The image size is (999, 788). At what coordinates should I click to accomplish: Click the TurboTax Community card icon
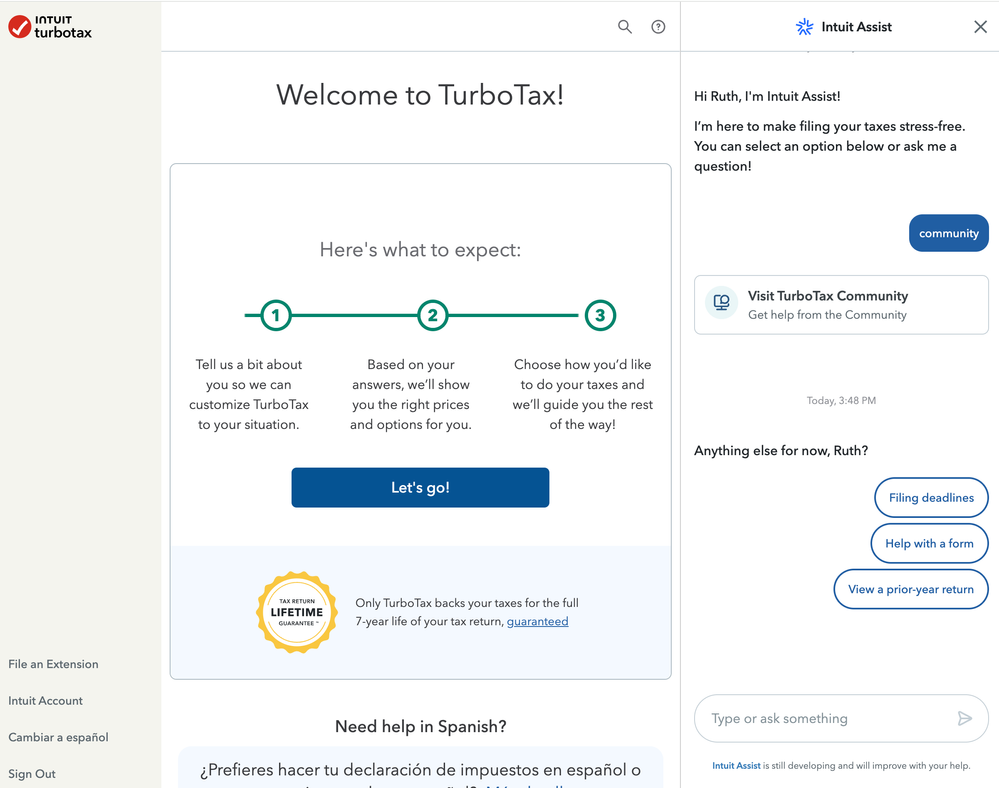pos(721,302)
